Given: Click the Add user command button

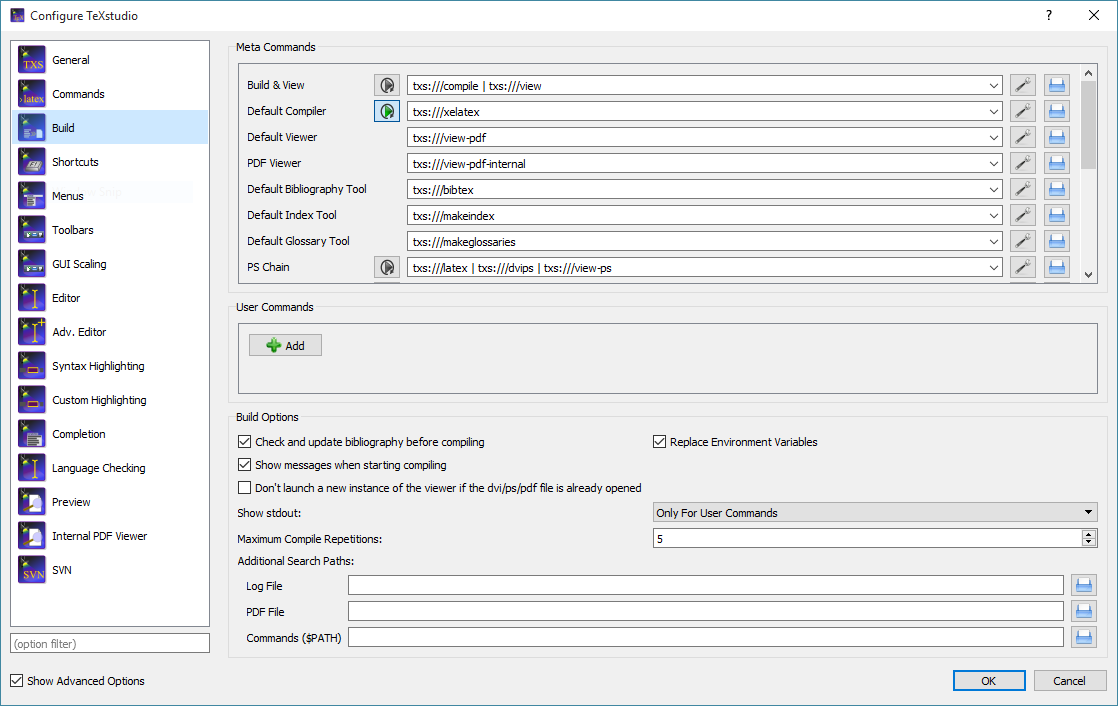Looking at the screenshot, I should click(x=285, y=345).
